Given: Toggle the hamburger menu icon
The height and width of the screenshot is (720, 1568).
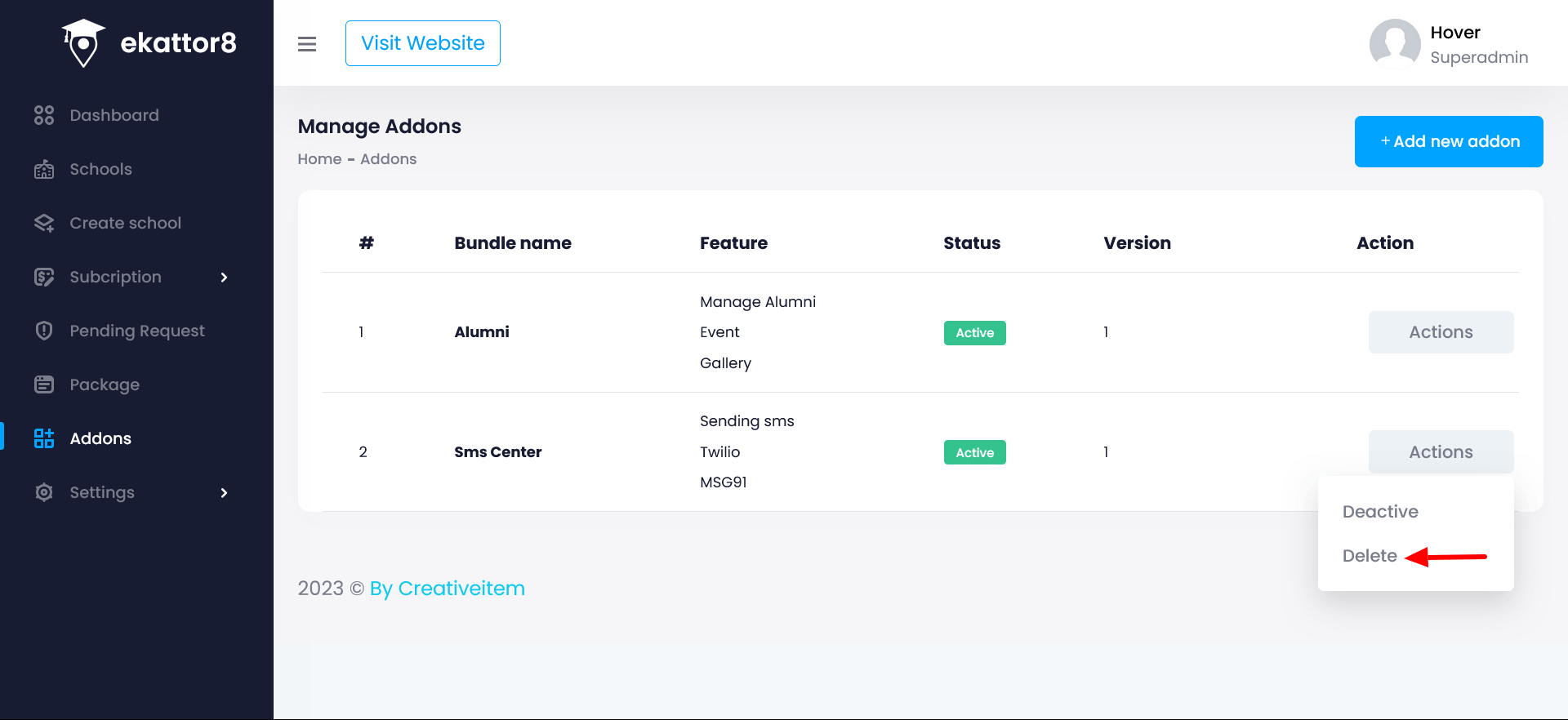Looking at the screenshot, I should pyautogui.click(x=307, y=44).
